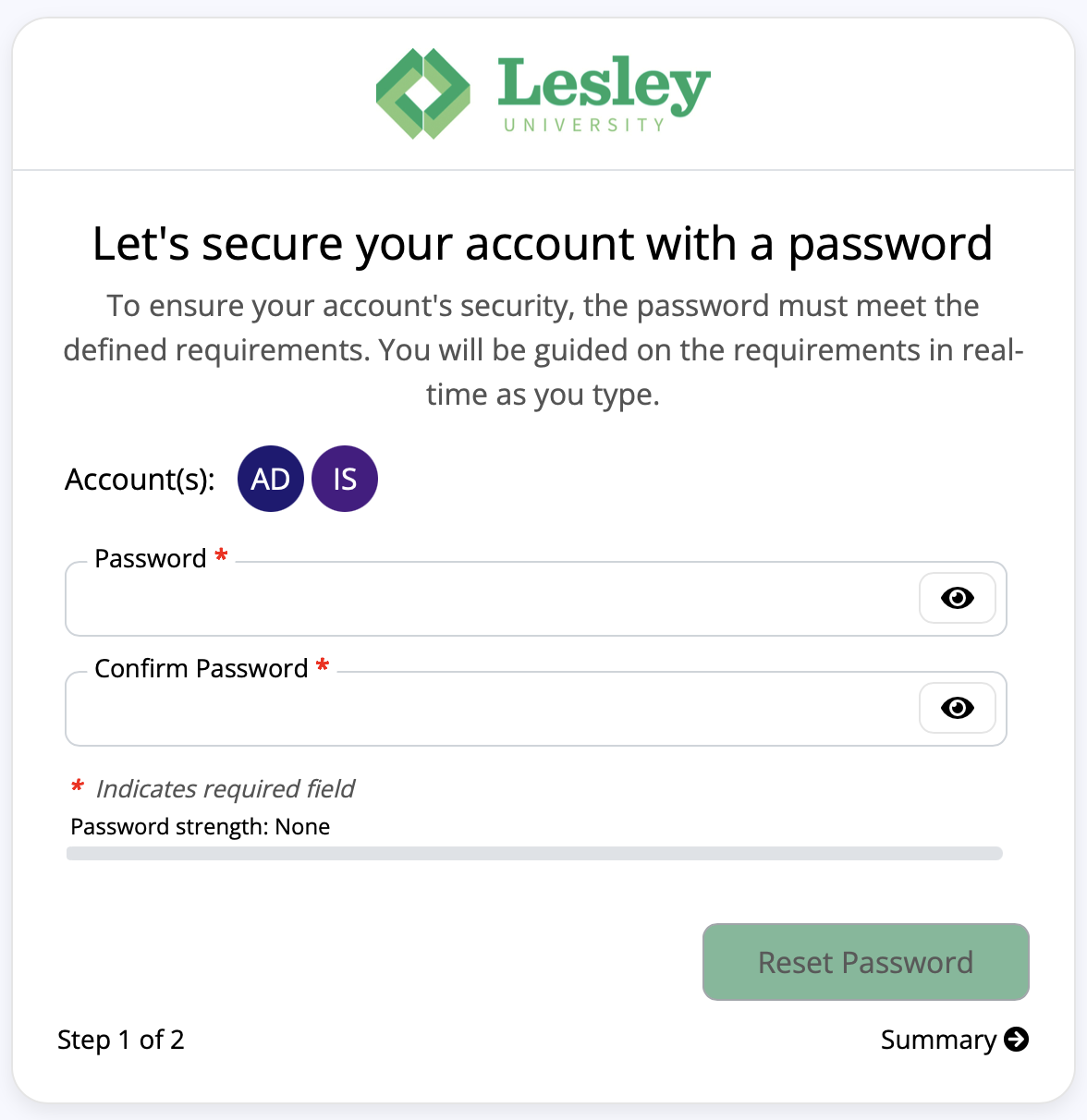Select the AD account avatar

pyautogui.click(x=271, y=479)
